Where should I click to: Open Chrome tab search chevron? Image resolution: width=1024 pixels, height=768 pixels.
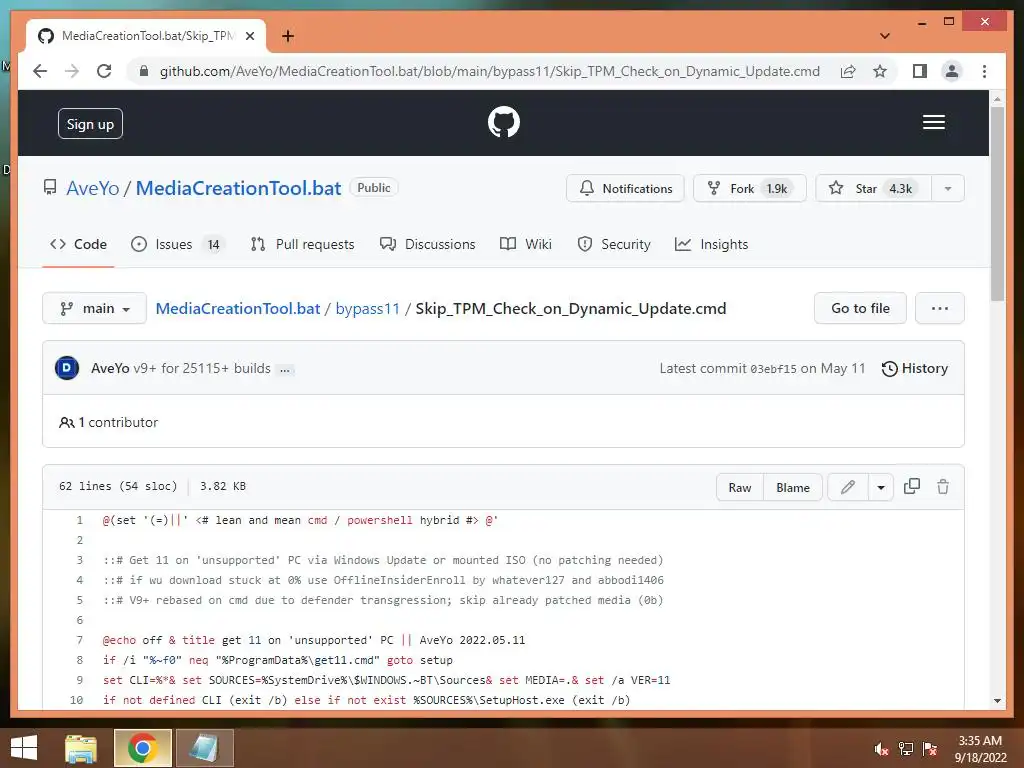coord(884,36)
